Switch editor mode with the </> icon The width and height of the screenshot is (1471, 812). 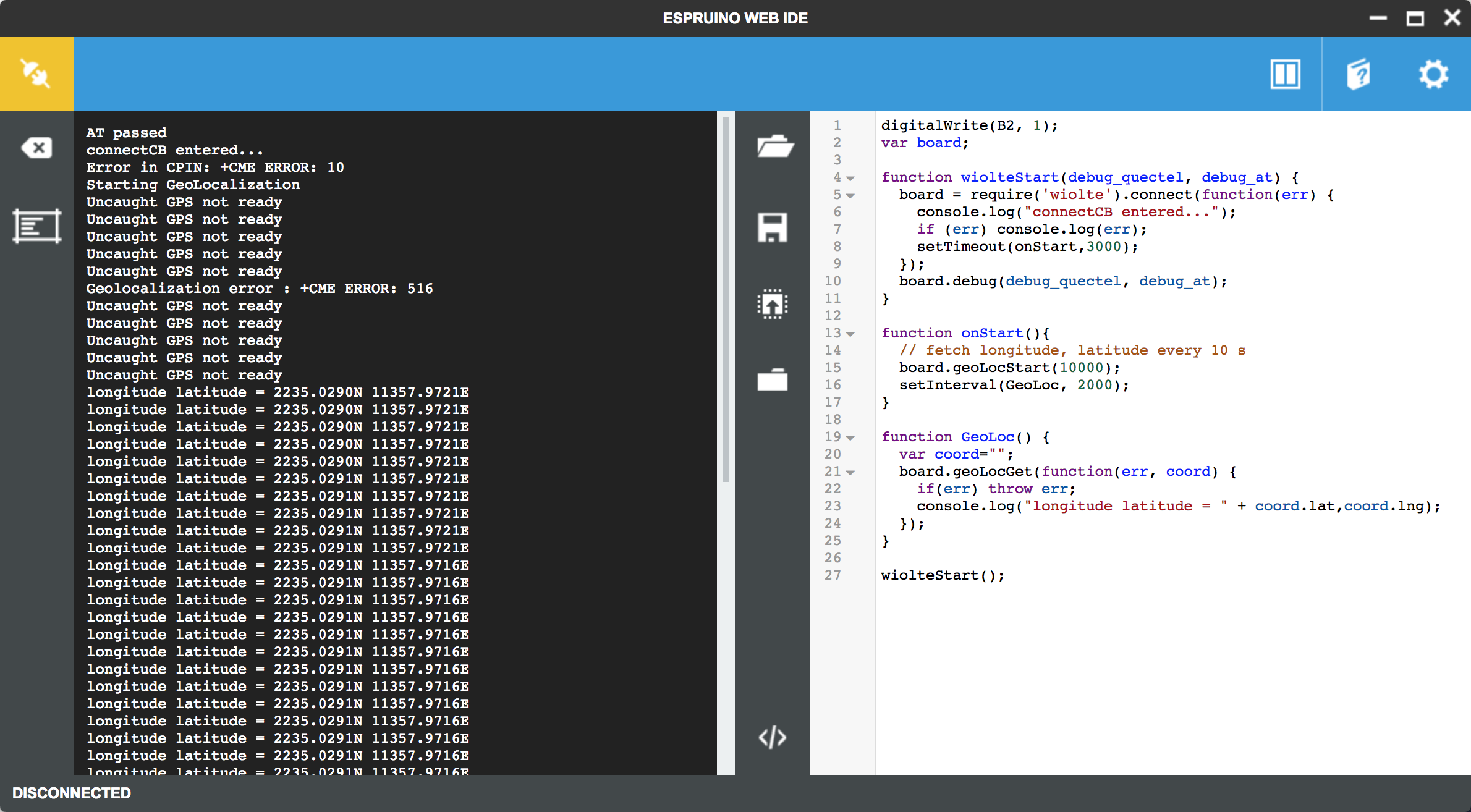(x=772, y=737)
